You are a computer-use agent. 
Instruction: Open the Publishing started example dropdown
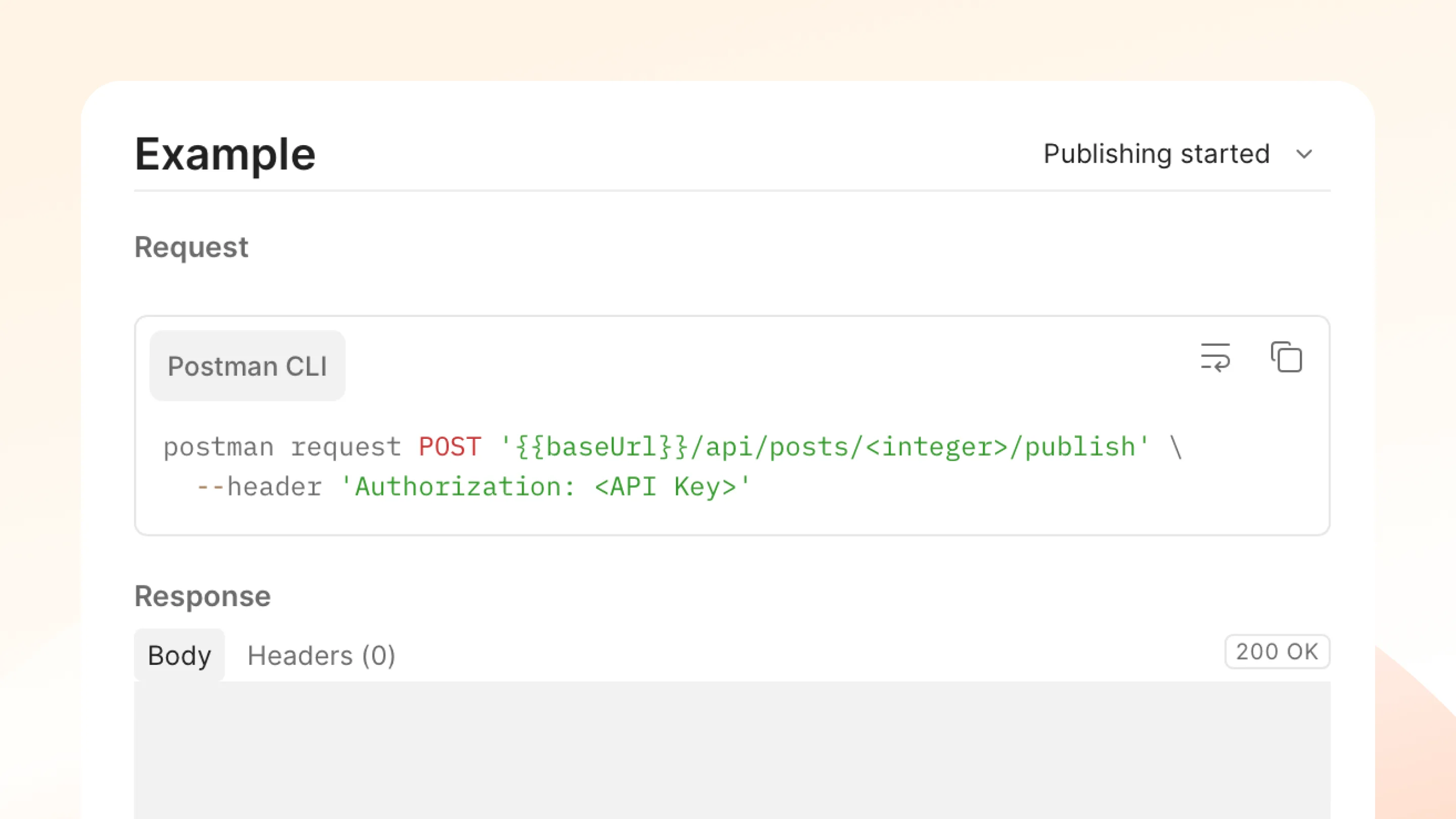pyautogui.click(x=1178, y=154)
